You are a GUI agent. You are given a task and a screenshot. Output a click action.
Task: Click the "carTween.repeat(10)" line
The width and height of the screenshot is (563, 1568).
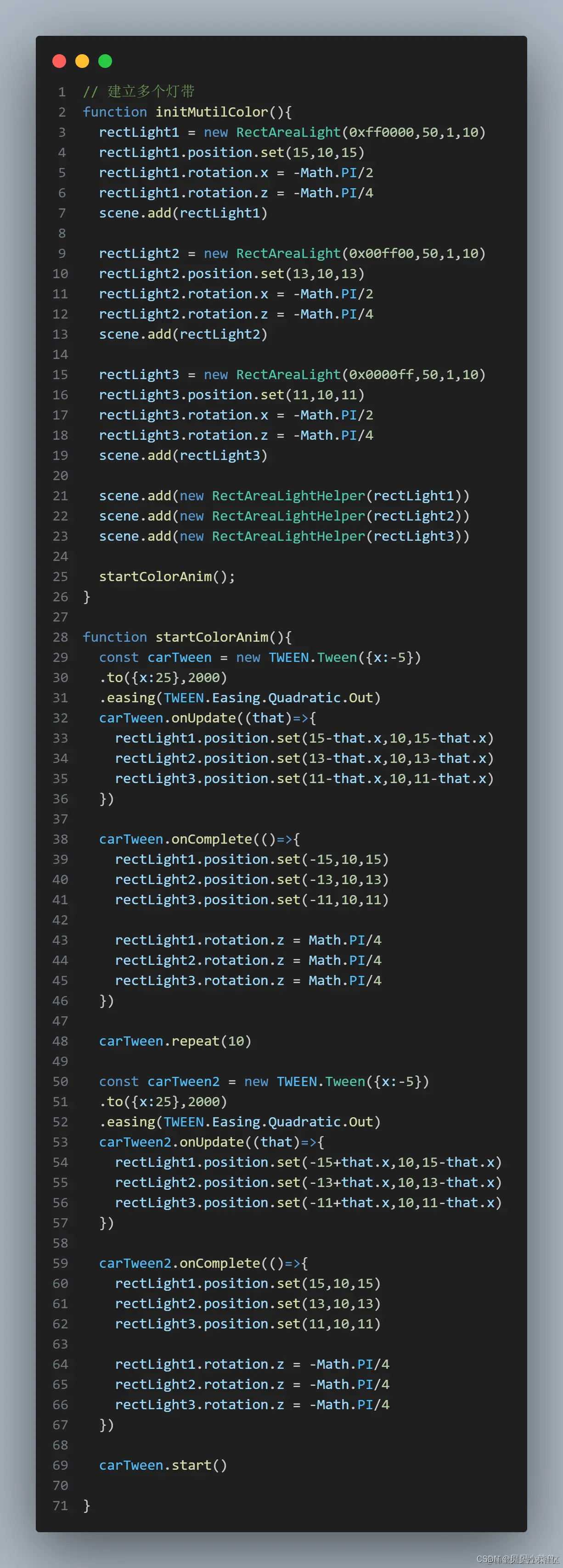coord(175,1041)
